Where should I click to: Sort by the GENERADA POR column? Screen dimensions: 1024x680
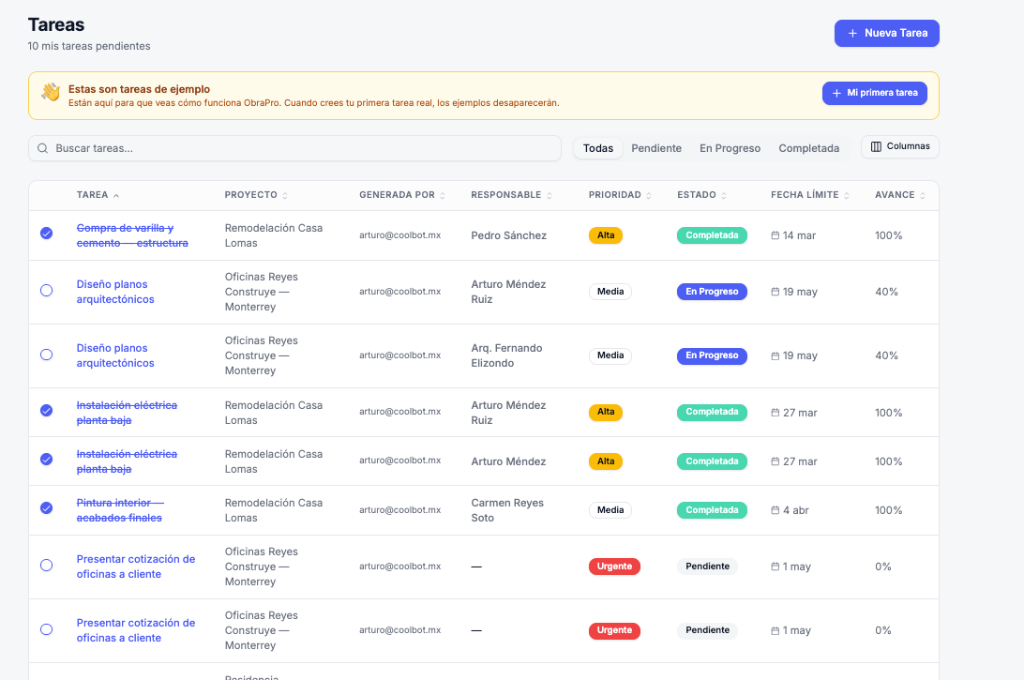point(442,195)
